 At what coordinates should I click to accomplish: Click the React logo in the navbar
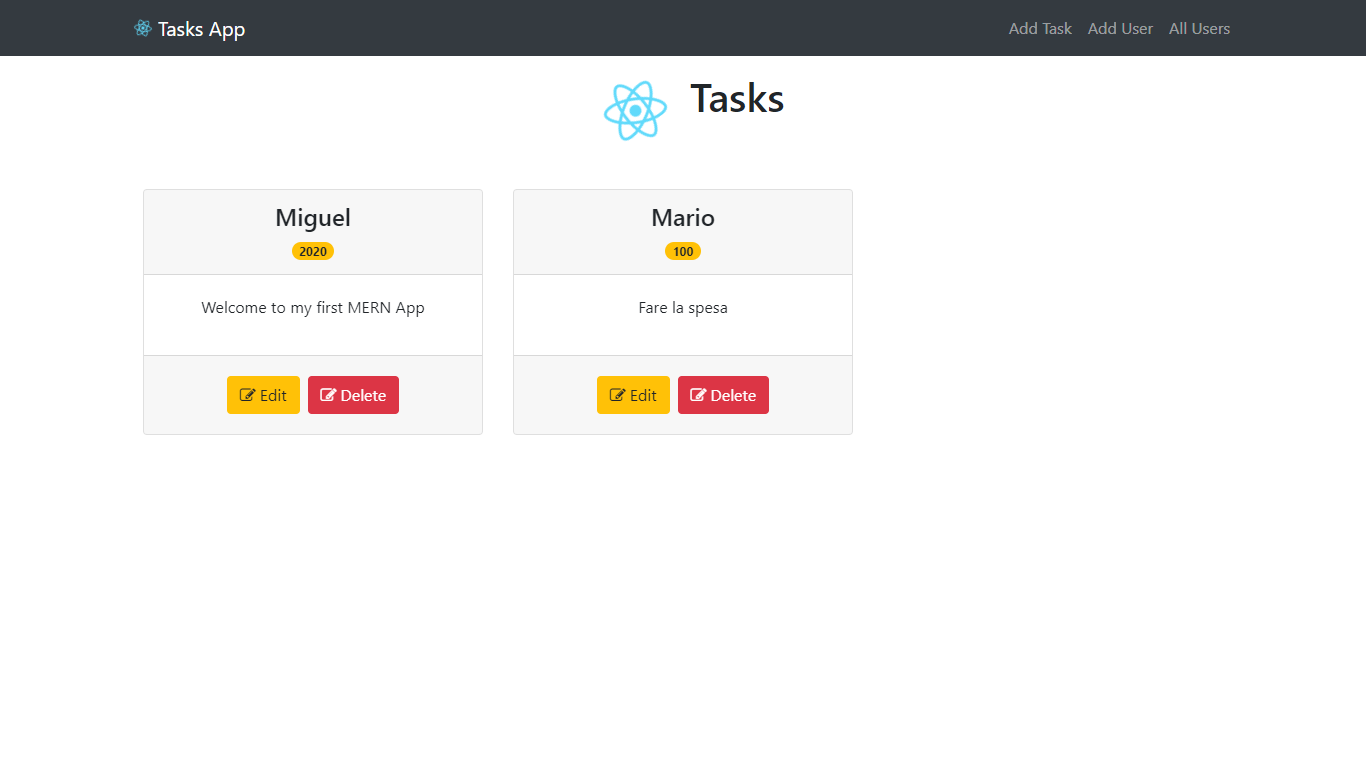pyautogui.click(x=142, y=29)
